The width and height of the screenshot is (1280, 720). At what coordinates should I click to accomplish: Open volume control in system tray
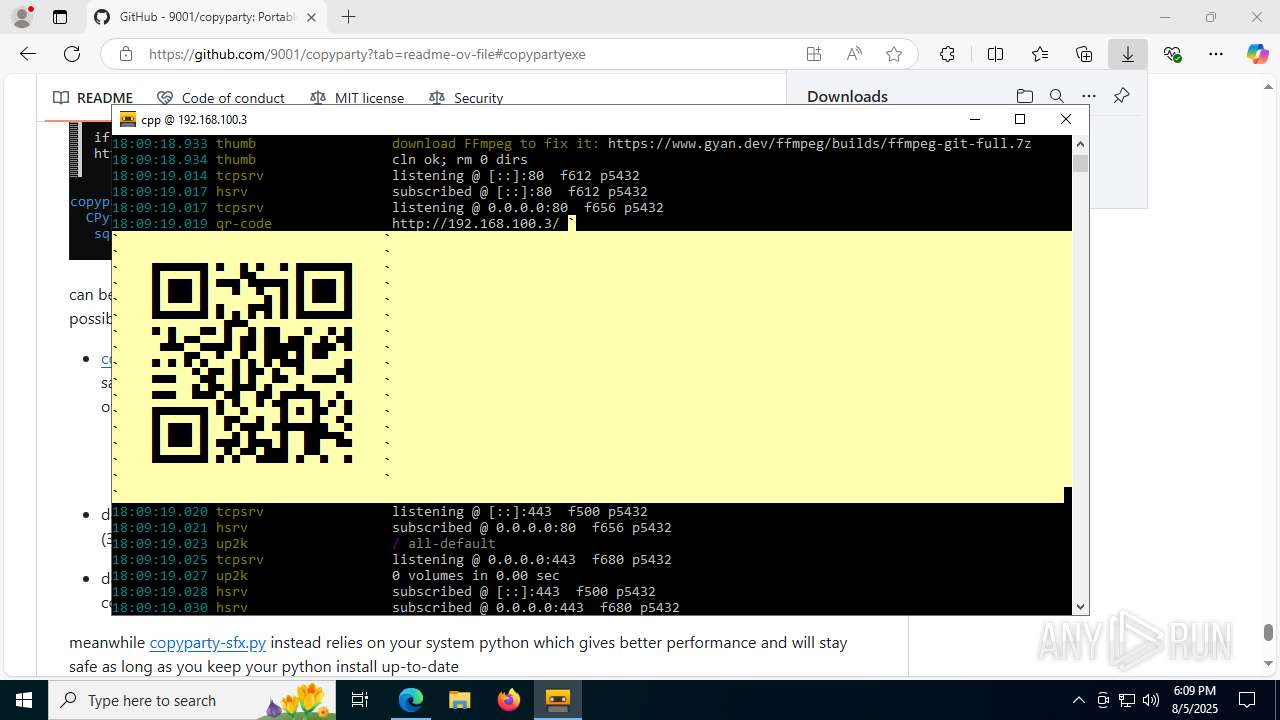pos(1151,700)
